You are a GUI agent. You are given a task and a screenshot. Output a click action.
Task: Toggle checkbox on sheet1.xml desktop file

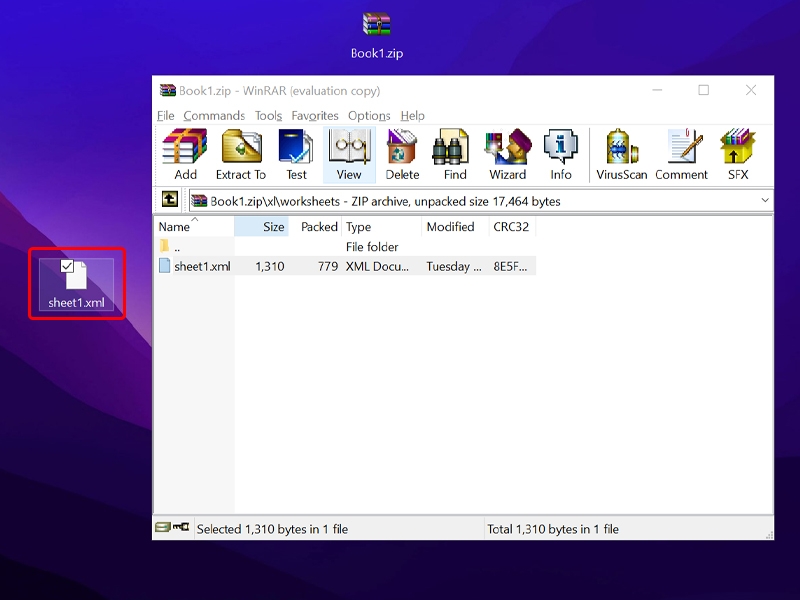pos(67,266)
